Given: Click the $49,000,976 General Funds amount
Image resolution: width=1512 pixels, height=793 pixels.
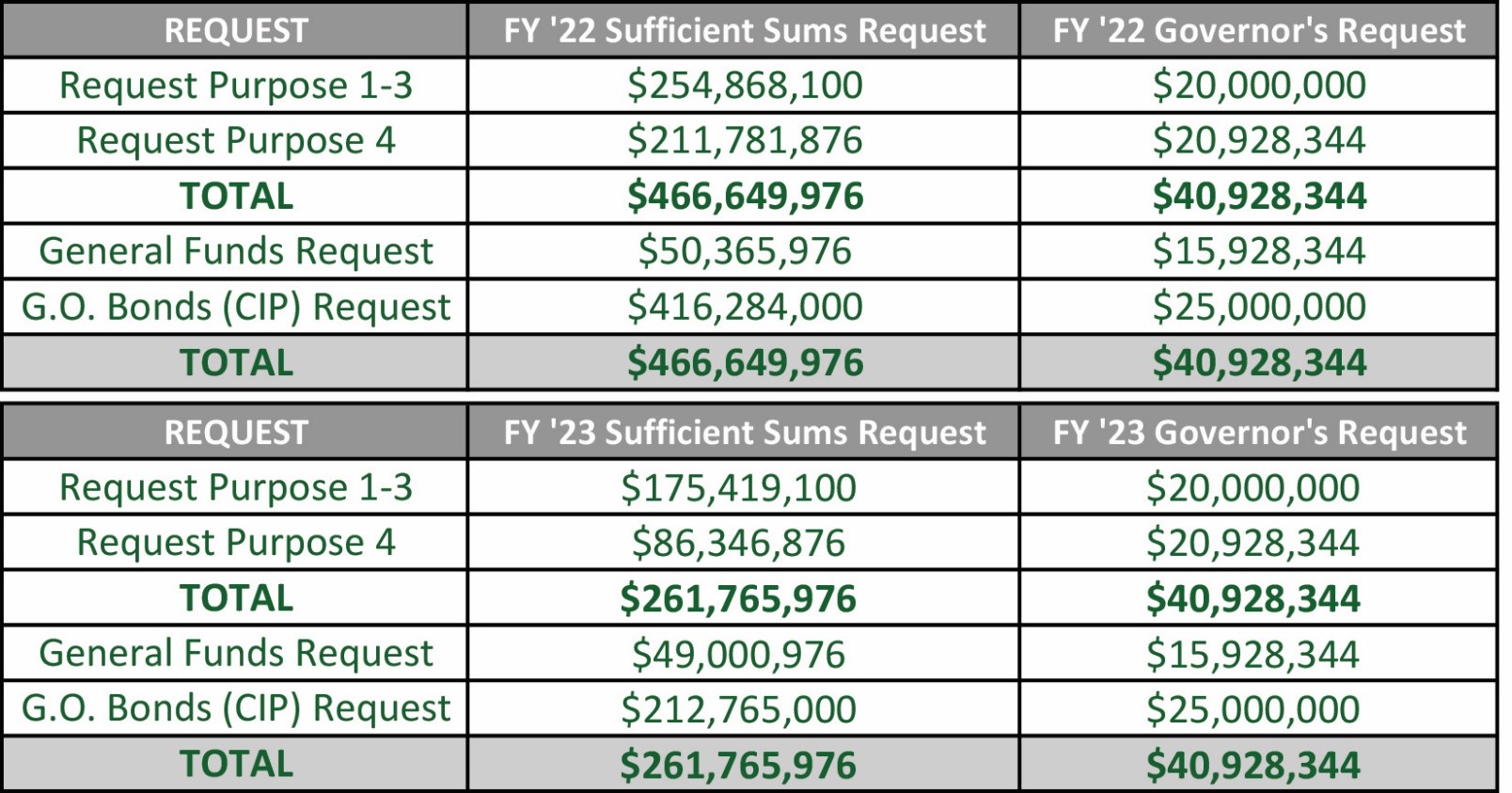Looking at the screenshot, I should pos(739,654).
